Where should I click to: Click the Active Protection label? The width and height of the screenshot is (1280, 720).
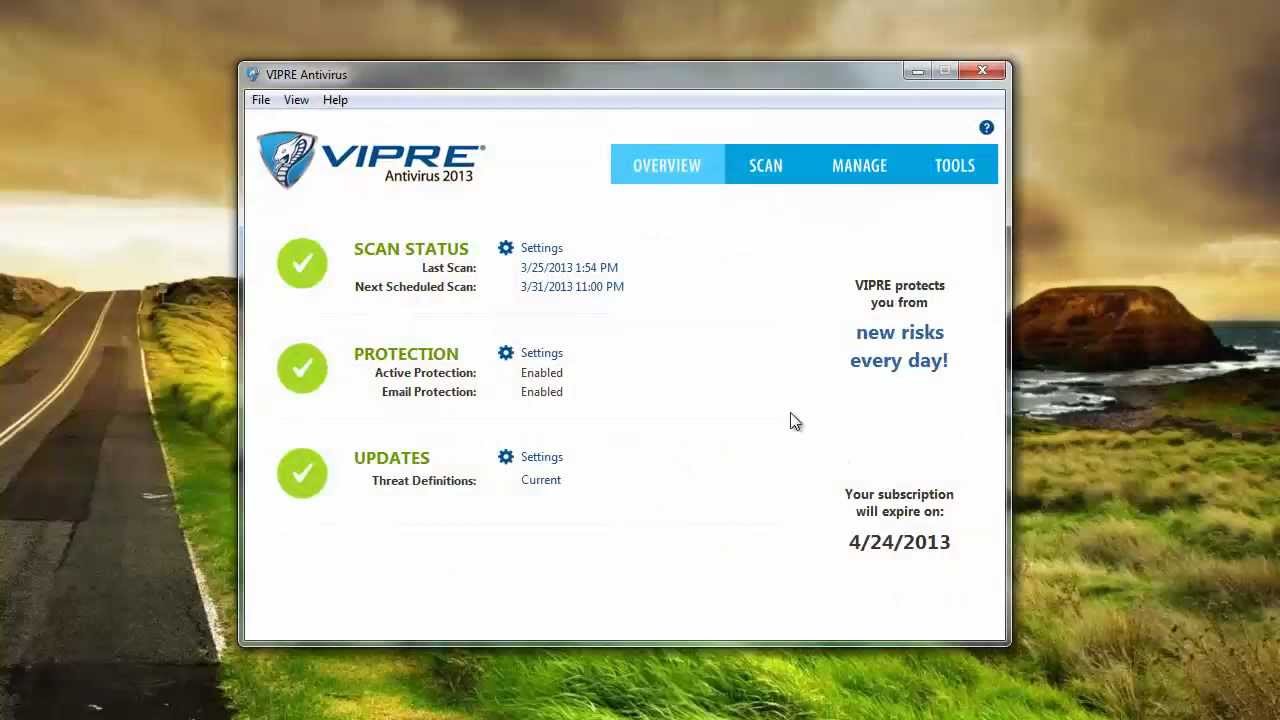point(425,373)
